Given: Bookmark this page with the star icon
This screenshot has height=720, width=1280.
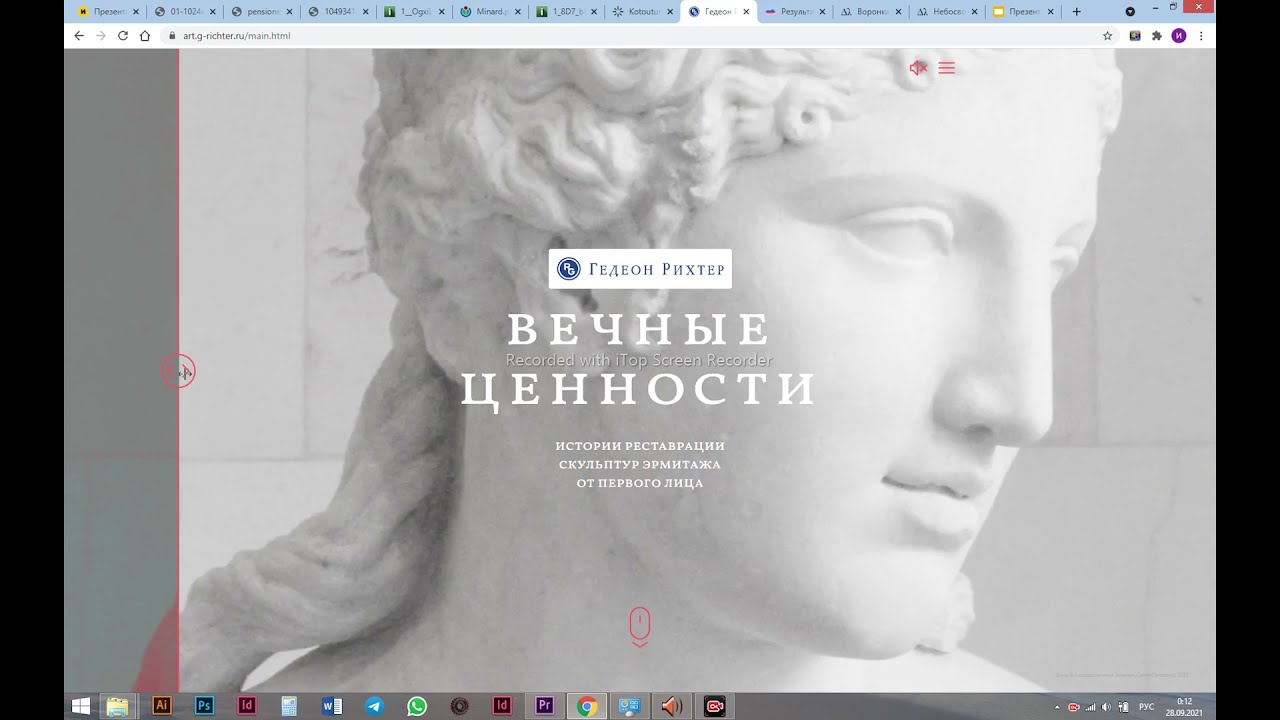Looking at the screenshot, I should click(1107, 35).
